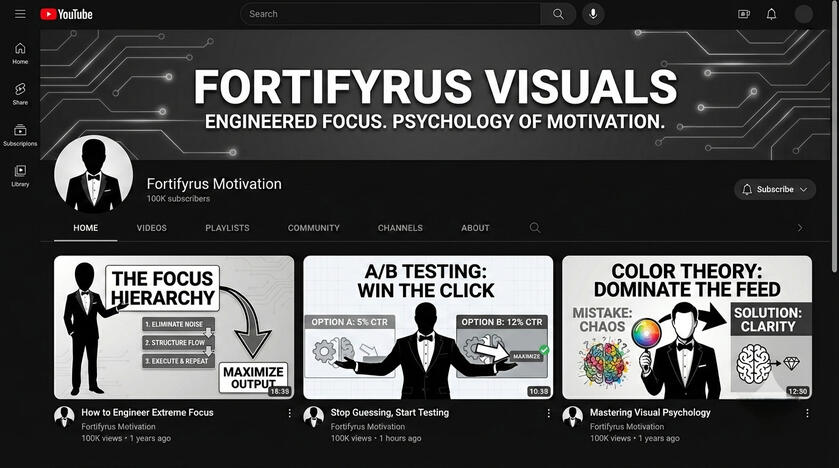Screen dimensions: 839x468
Task: Search within channel using tab magnifier
Action: (535, 228)
